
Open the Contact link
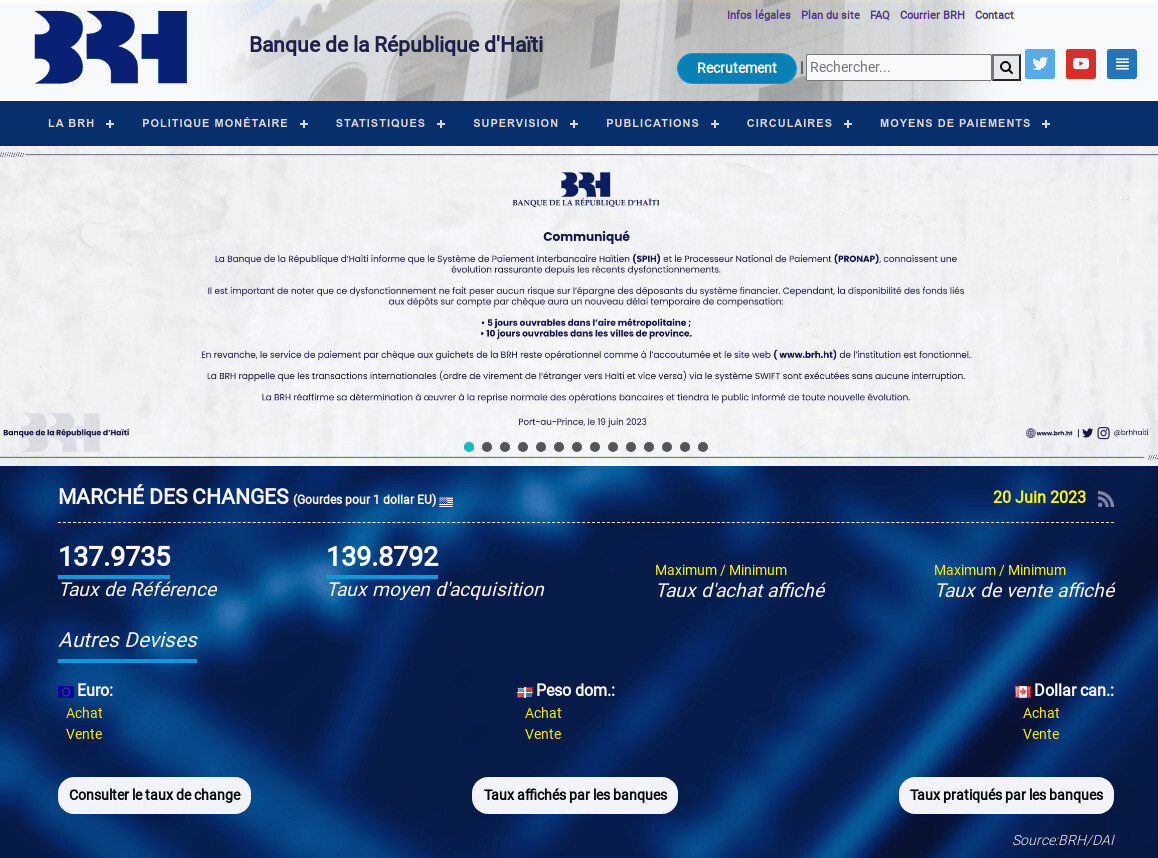pos(994,15)
